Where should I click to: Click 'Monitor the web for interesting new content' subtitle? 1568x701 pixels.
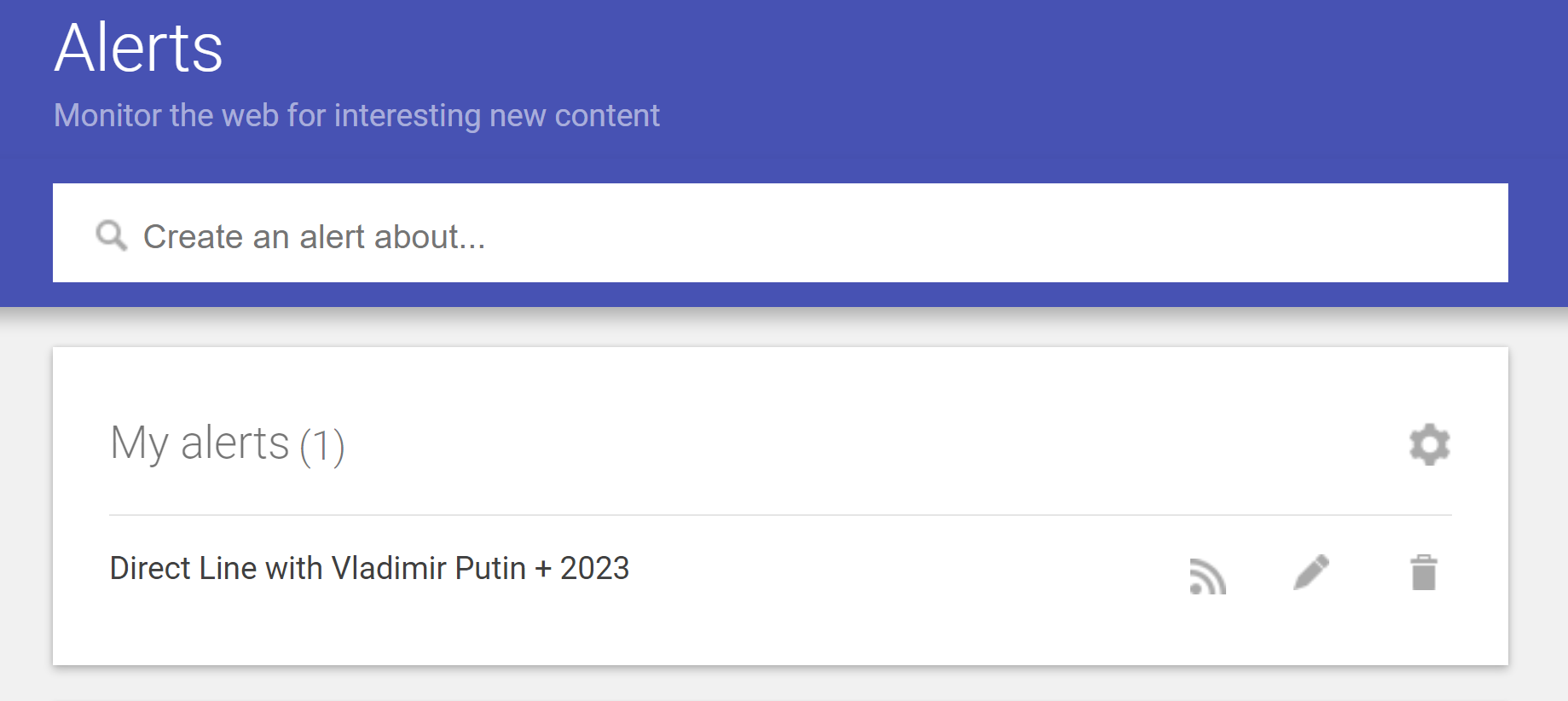[x=356, y=115]
